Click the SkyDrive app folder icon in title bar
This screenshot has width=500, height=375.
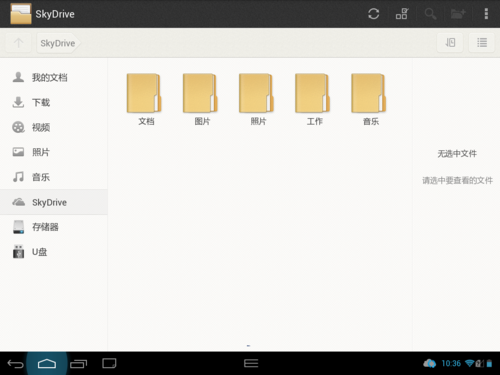[21, 14]
